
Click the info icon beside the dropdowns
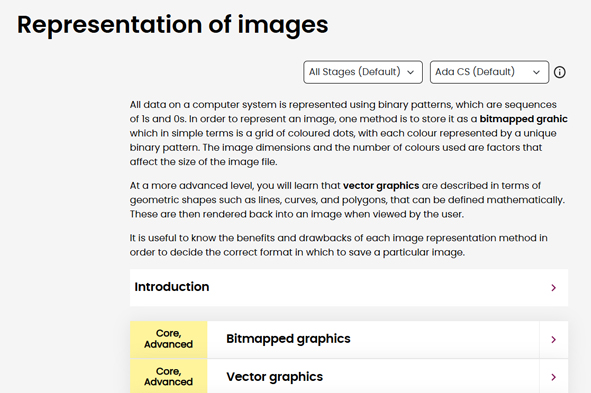(560, 72)
